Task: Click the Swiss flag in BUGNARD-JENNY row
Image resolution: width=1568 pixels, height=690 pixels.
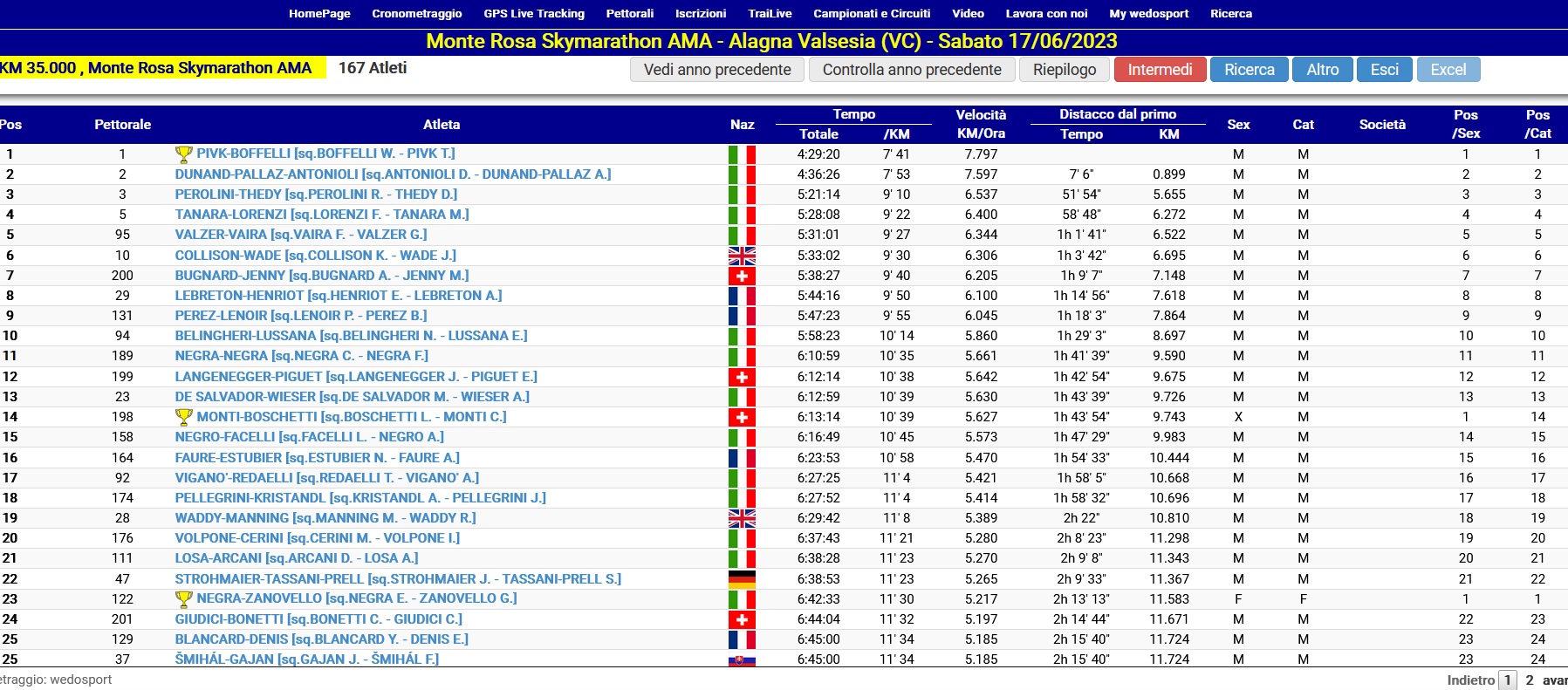Action: [742, 276]
